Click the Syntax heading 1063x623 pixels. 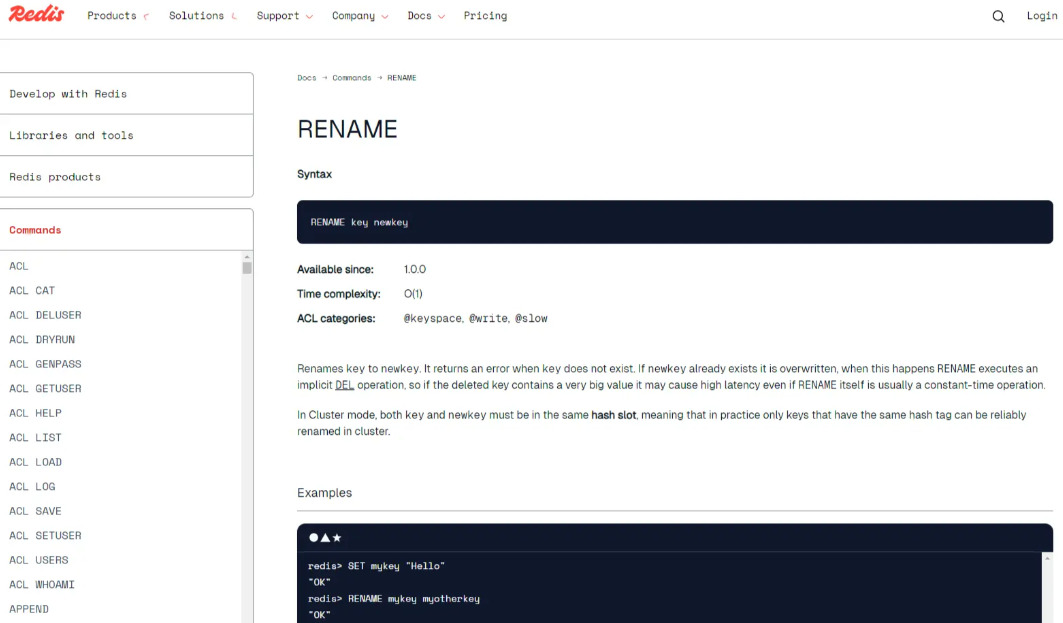pos(315,174)
